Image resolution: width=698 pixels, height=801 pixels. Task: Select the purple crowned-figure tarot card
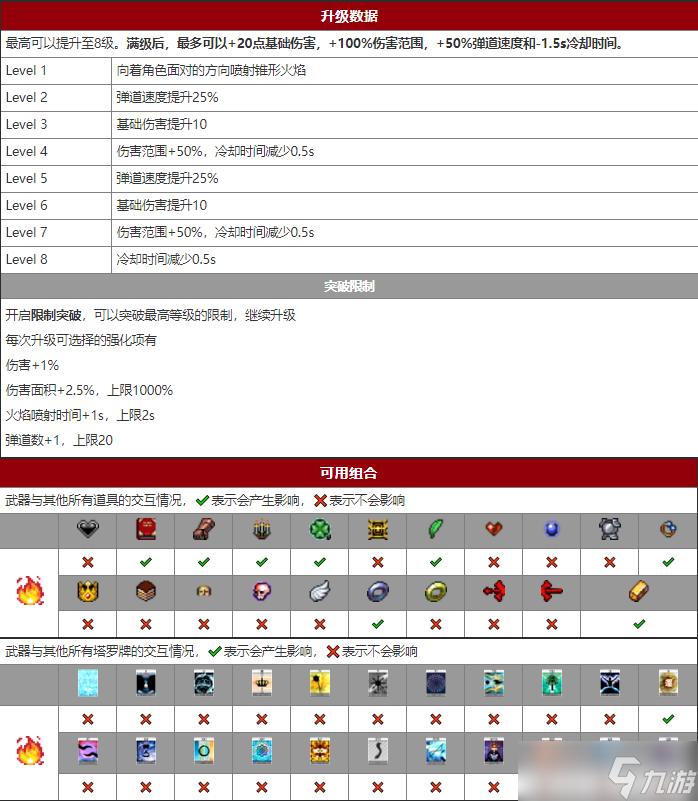[x=494, y=751]
